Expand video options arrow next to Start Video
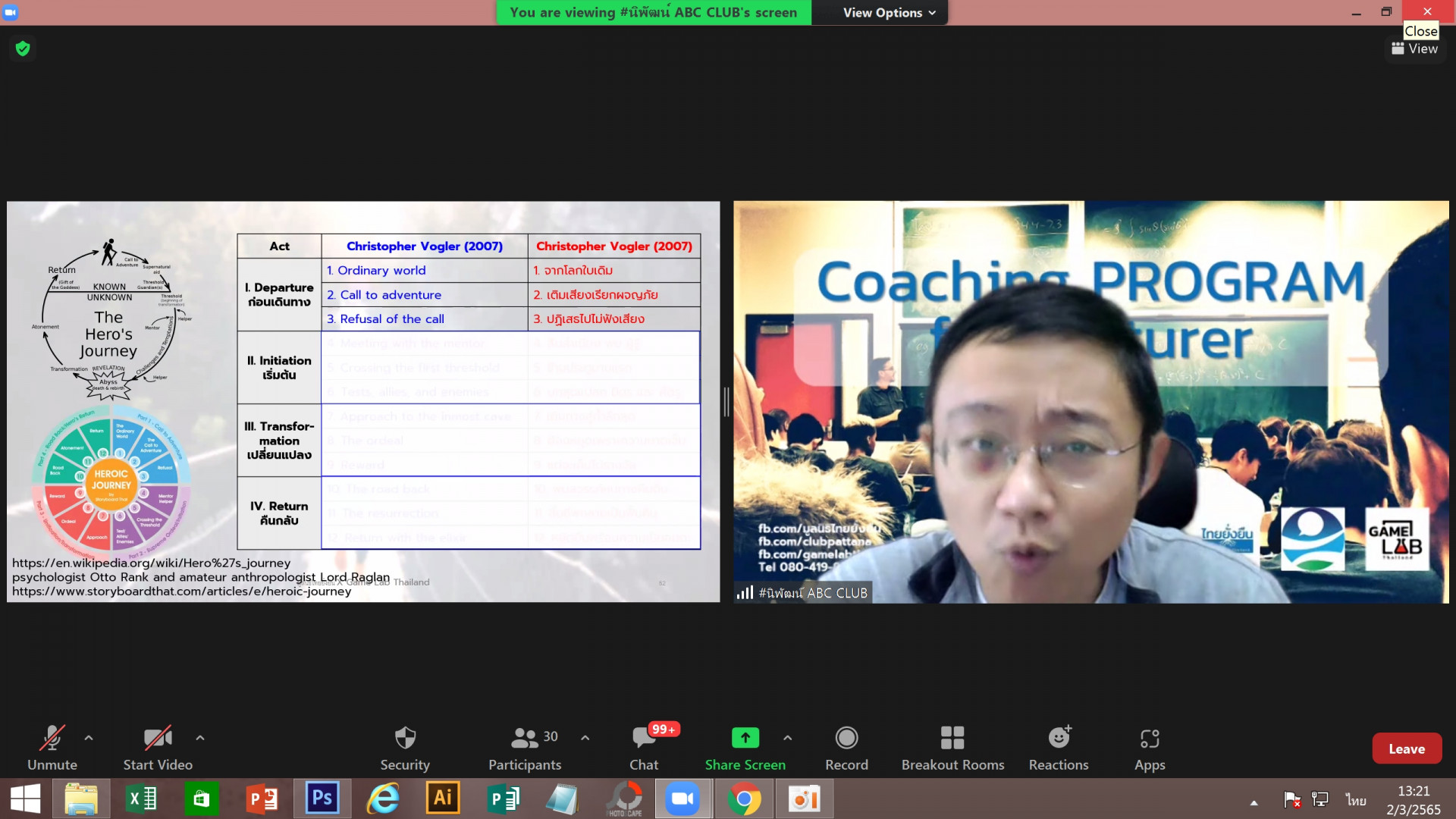 click(x=200, y=737)
